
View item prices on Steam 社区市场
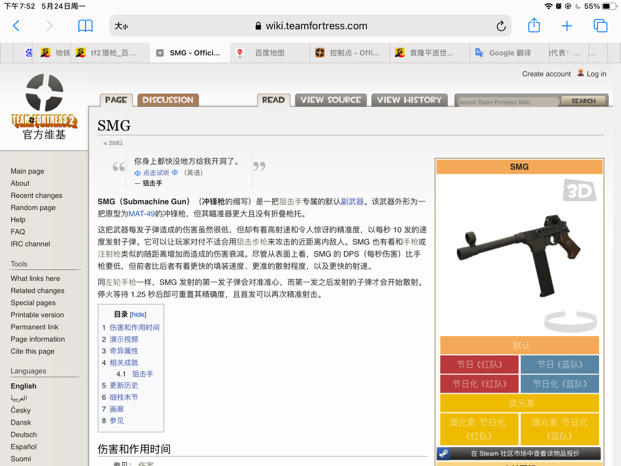click(x=525, y=453)
